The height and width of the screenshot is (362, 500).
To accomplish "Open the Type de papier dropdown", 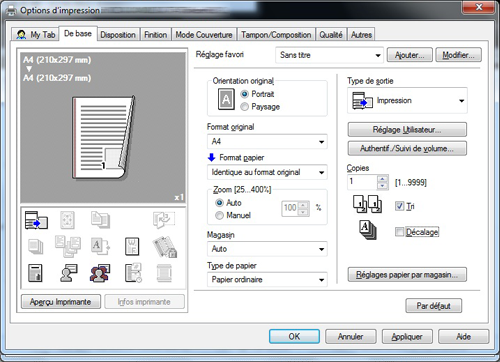I will click(267, 280).
